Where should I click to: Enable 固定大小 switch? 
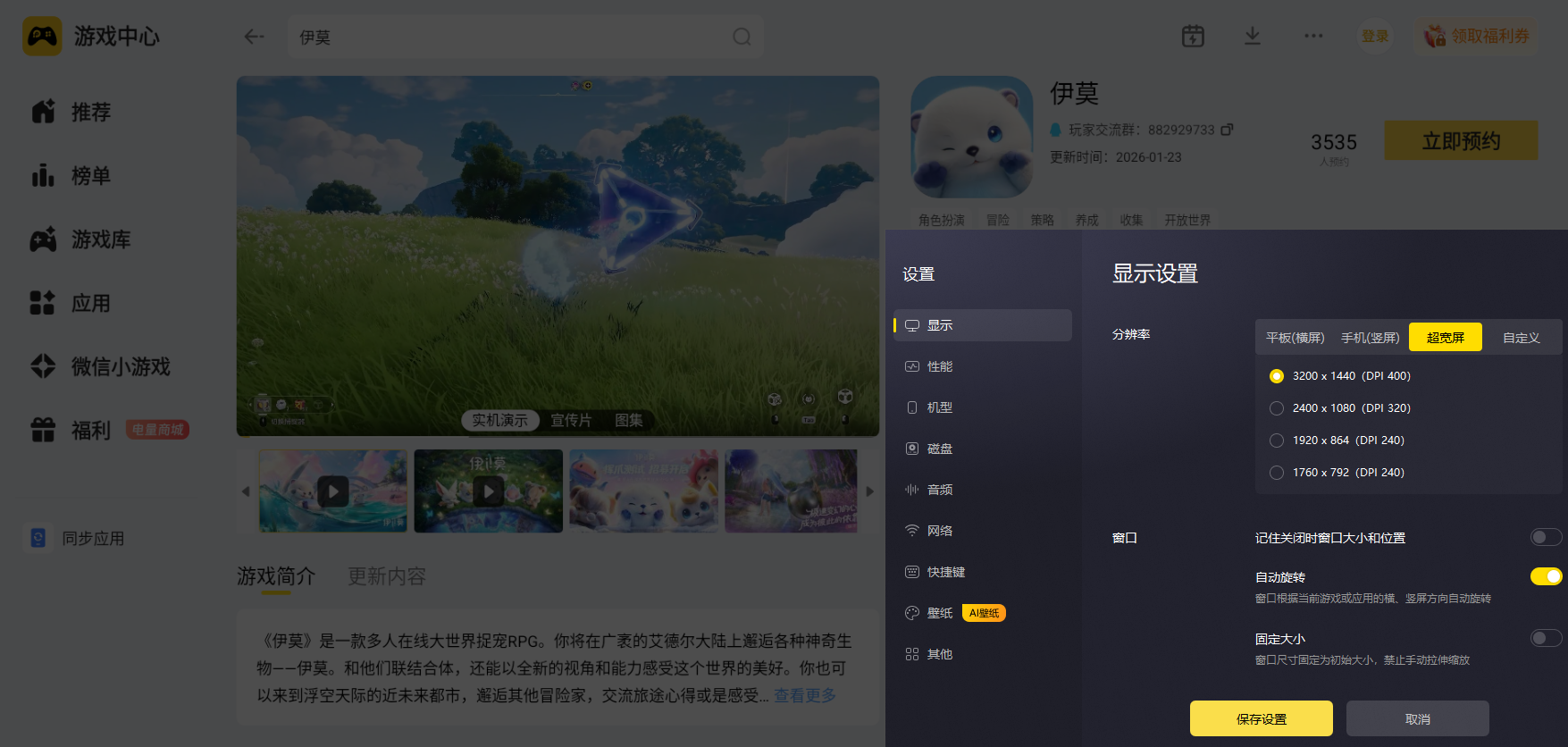1546,638
